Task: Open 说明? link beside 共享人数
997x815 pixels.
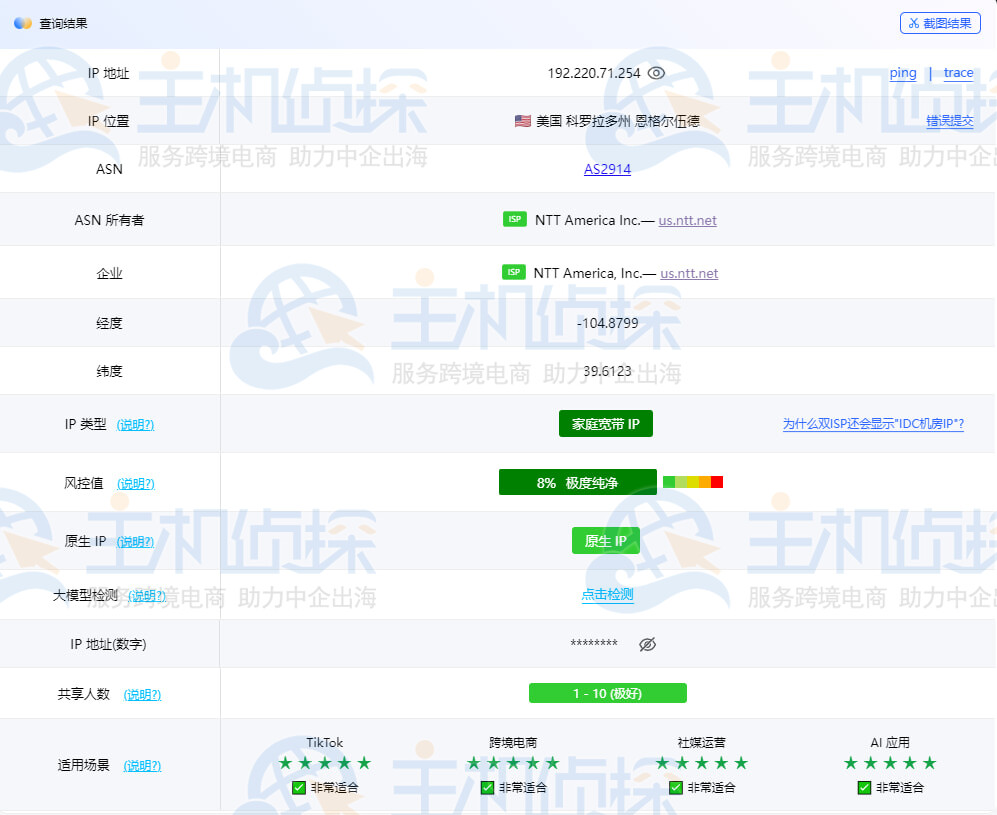Action: point(142,695)
